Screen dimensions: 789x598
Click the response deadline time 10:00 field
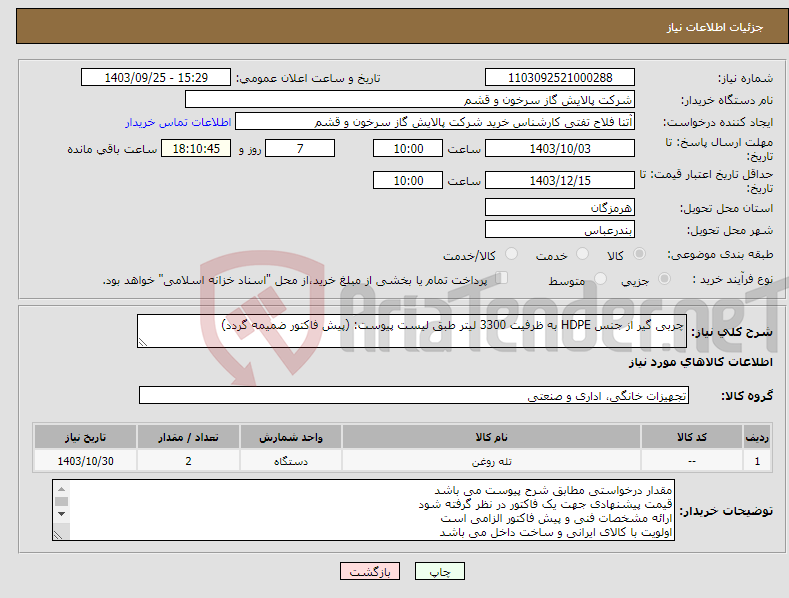[408, 148]
